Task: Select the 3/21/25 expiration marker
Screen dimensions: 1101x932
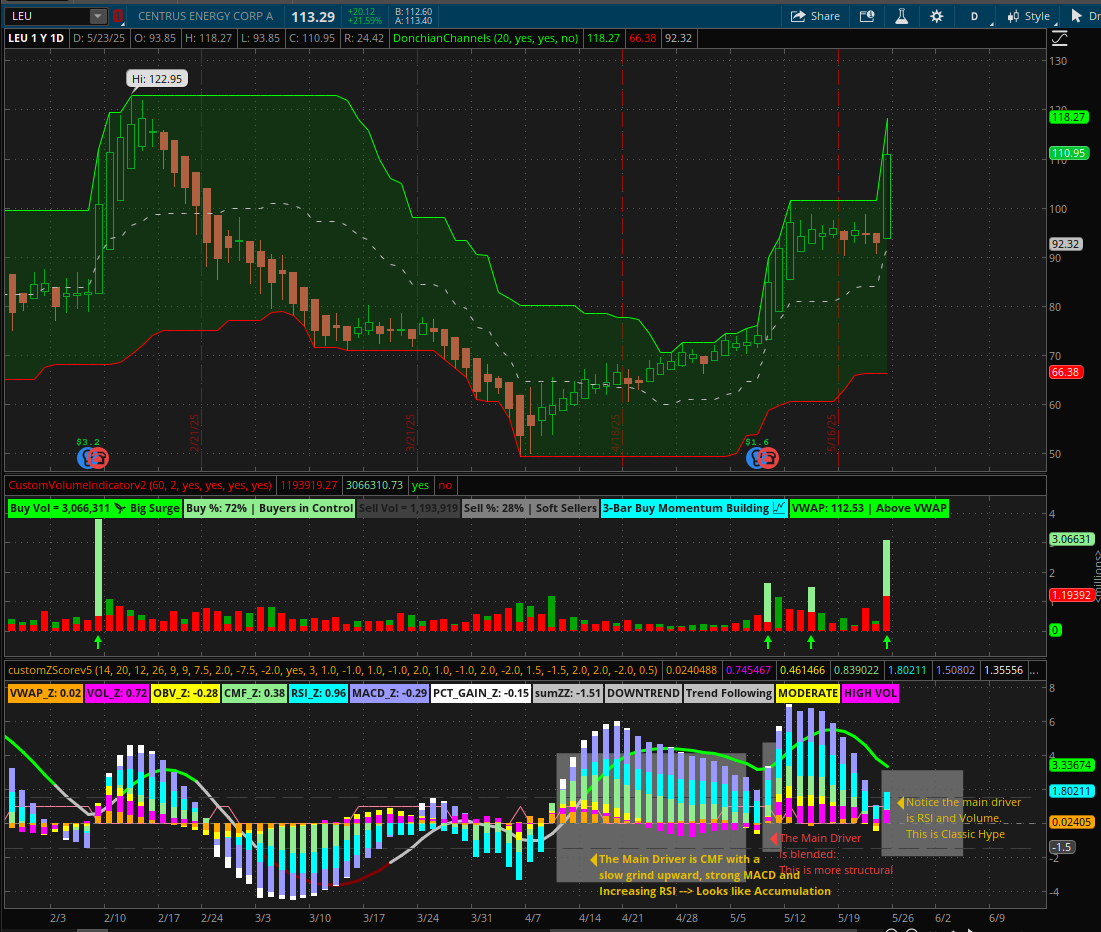Action: (411, 431)
